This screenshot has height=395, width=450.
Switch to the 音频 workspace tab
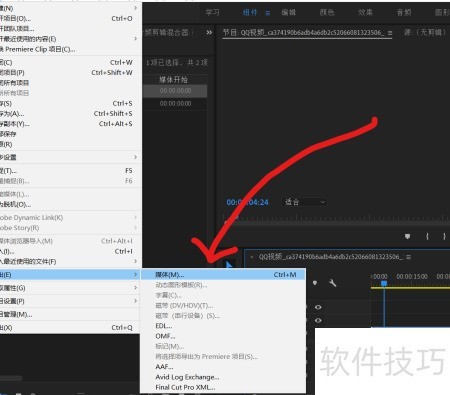(404, 13)
